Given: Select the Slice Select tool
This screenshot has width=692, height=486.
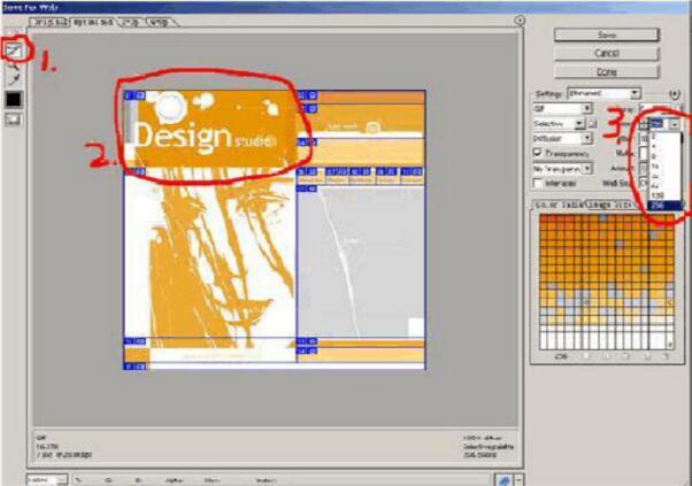Looking at the screenshot, I should (15, 49).
